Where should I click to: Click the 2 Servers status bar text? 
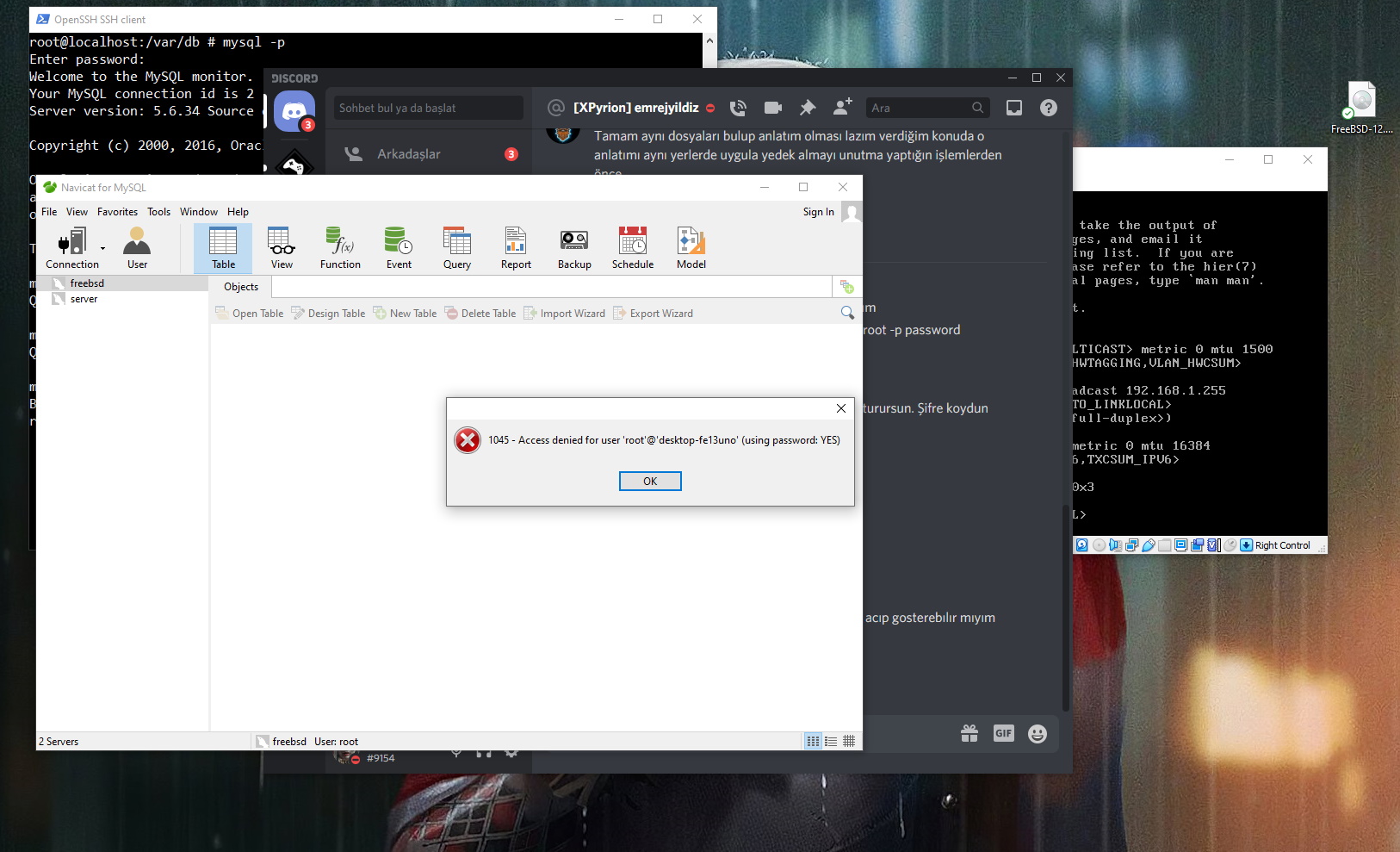pyautogui.click(x=59, y=742)
